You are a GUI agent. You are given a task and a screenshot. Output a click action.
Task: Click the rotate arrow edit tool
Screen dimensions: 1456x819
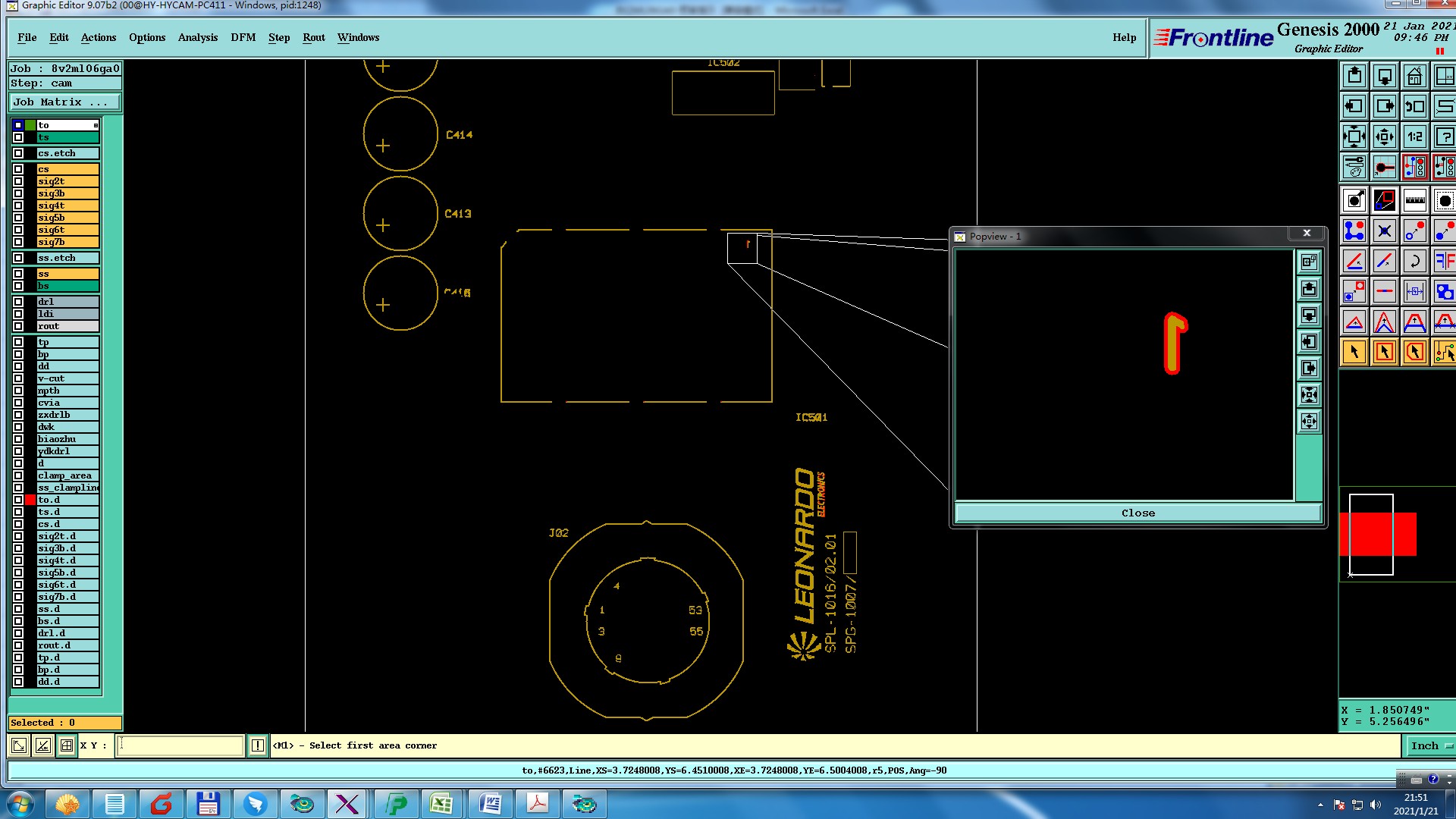point(1414,262)
